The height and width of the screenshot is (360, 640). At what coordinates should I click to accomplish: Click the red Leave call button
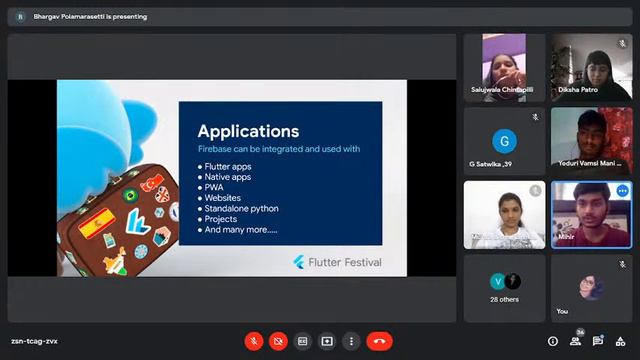(x=380, y=341)
